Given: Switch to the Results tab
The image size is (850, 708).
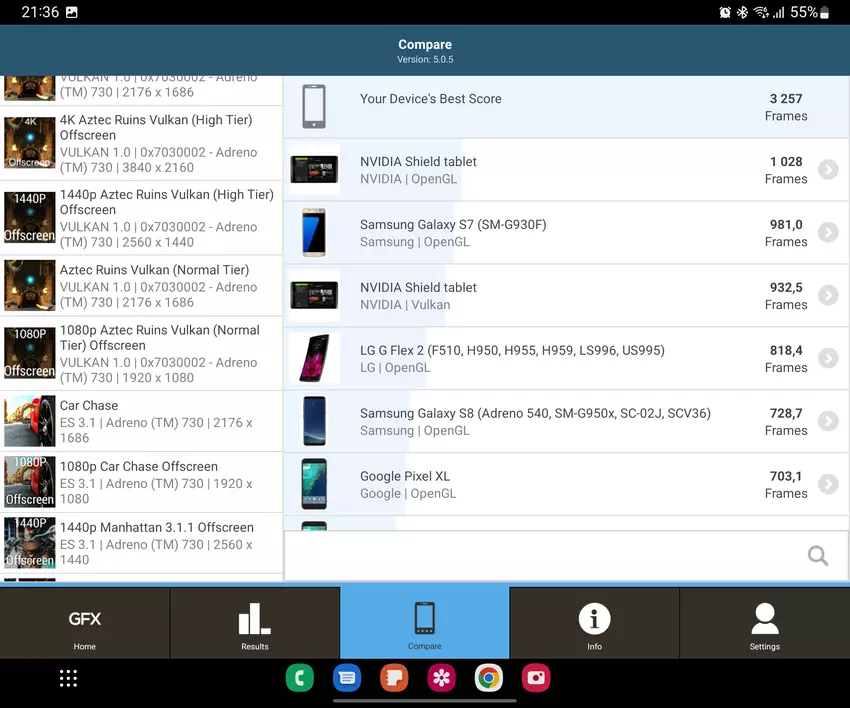Looking at the screenshot, I should tap(255, 623).
